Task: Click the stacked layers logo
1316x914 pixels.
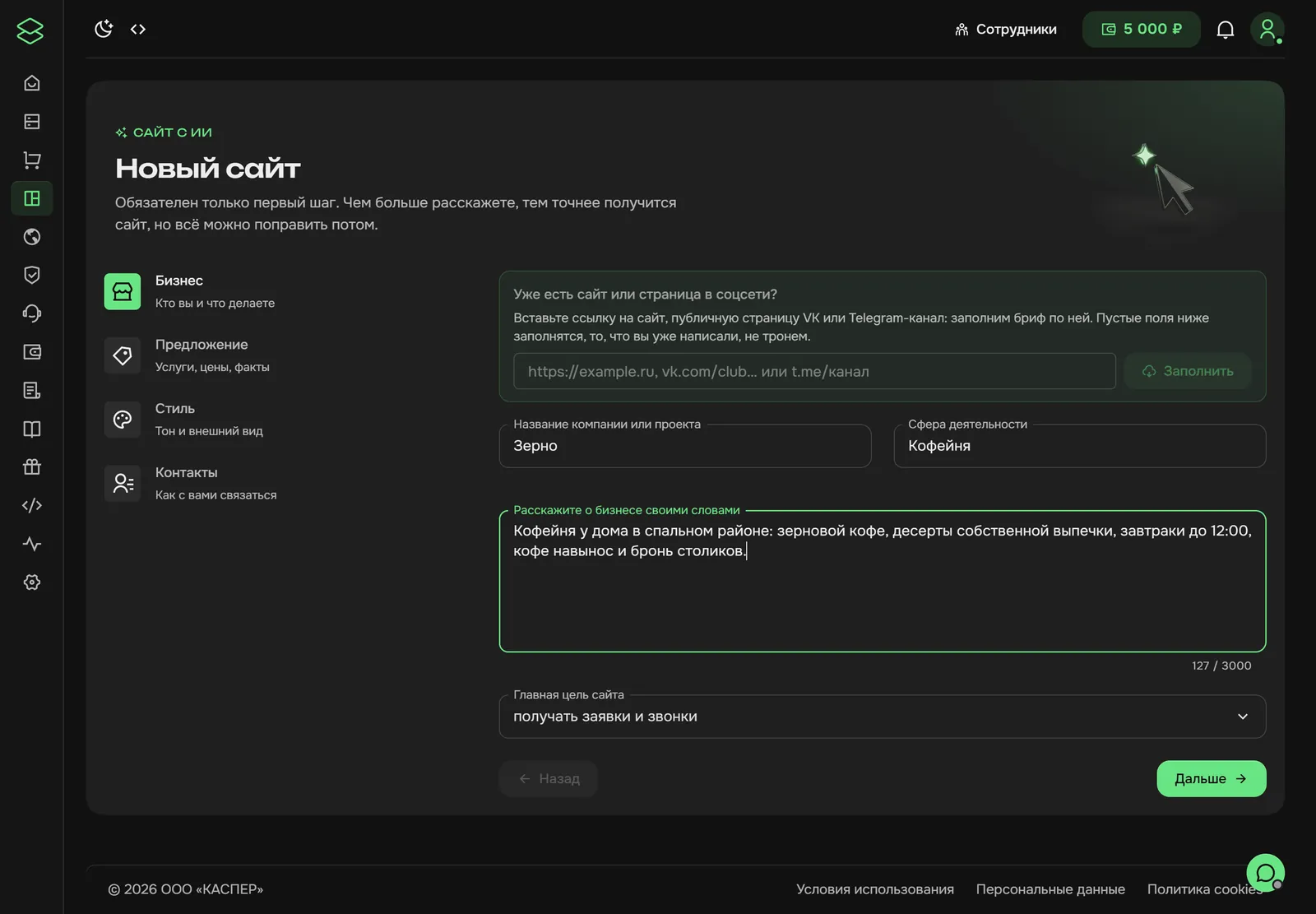Action: tap(30, 31)
